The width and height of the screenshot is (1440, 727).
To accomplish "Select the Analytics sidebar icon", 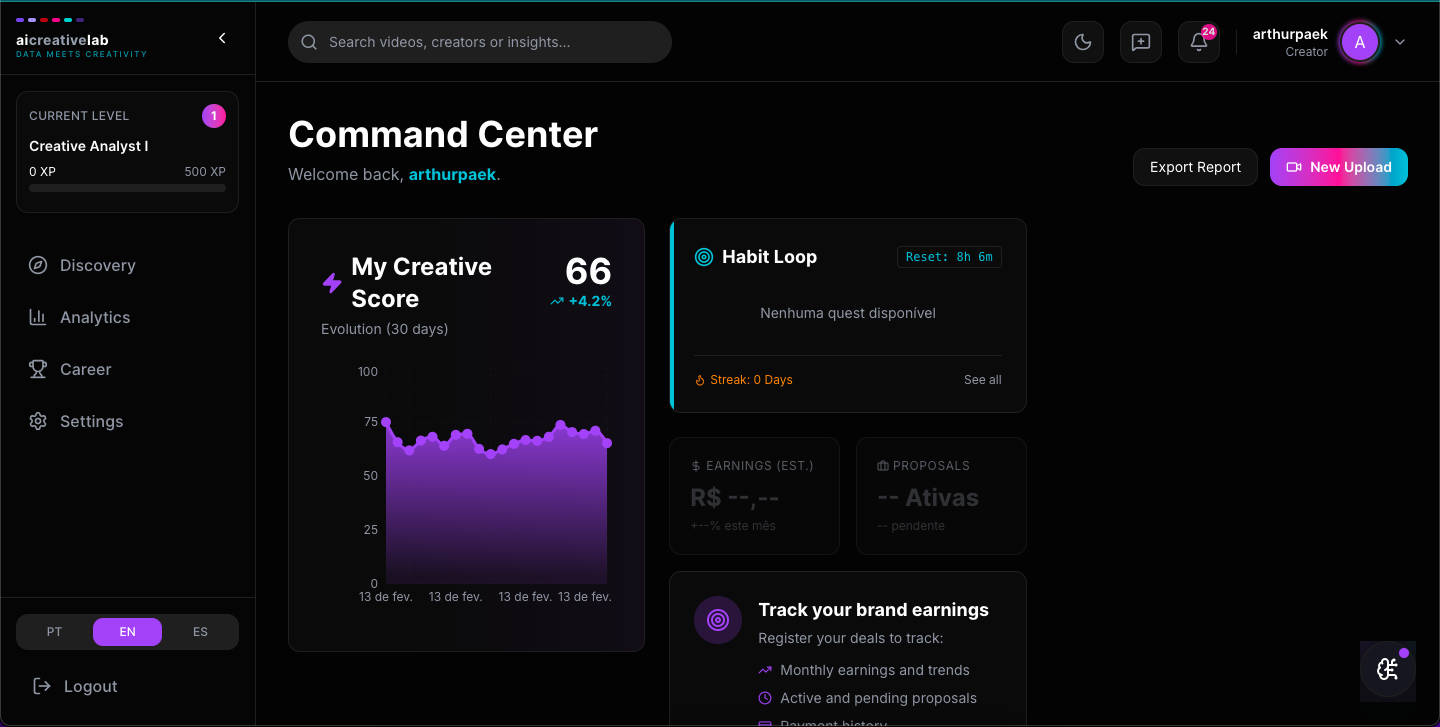I will tap(38, 317).
